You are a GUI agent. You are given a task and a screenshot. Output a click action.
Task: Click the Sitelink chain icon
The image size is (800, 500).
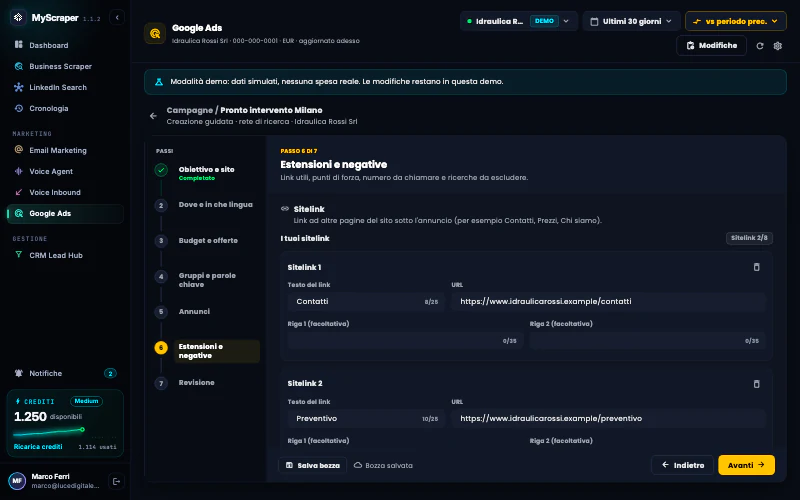point(285,209)
